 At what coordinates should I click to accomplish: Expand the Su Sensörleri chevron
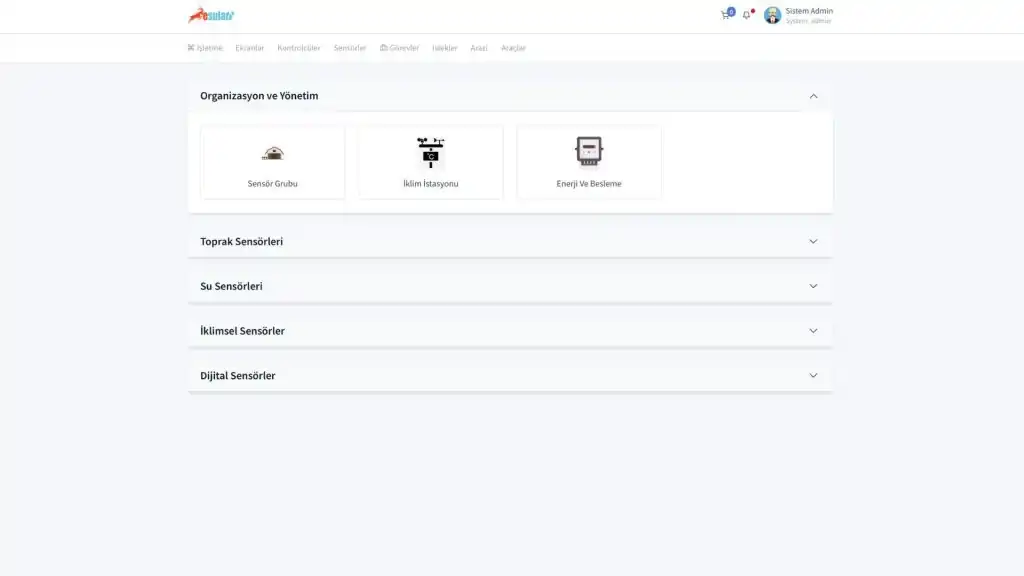[813, 286]
